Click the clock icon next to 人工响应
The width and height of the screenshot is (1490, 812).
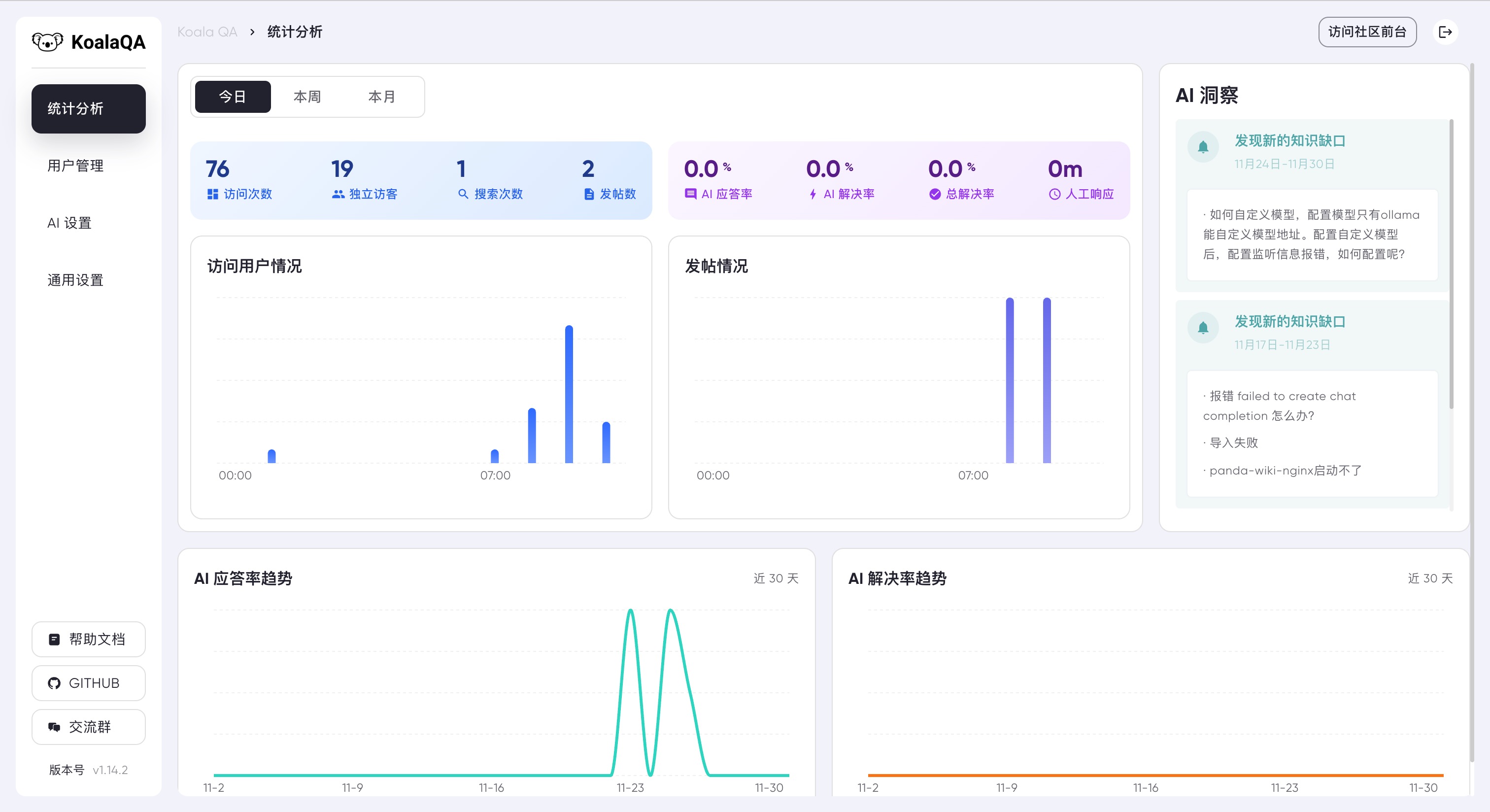click(1054, 194)
